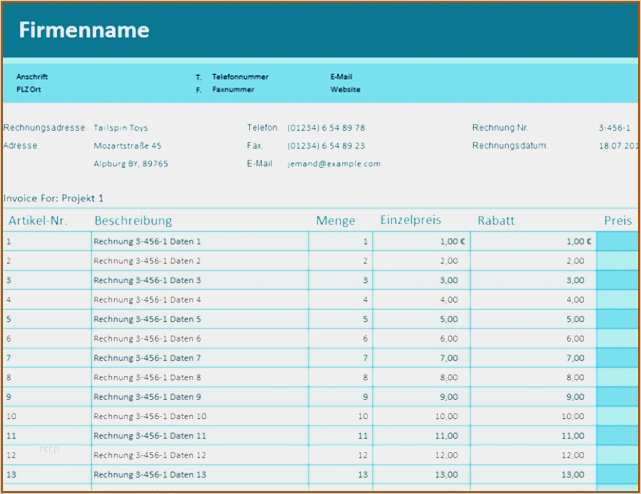Click the Menge column header
The height and width of the screenshot is (494, 641).
pyautogui.click(x=335, y=220)
